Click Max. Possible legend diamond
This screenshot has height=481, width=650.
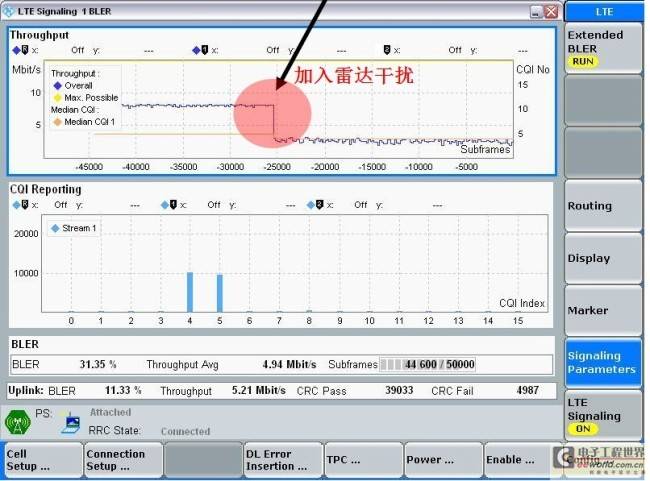(x=58, y=98)
